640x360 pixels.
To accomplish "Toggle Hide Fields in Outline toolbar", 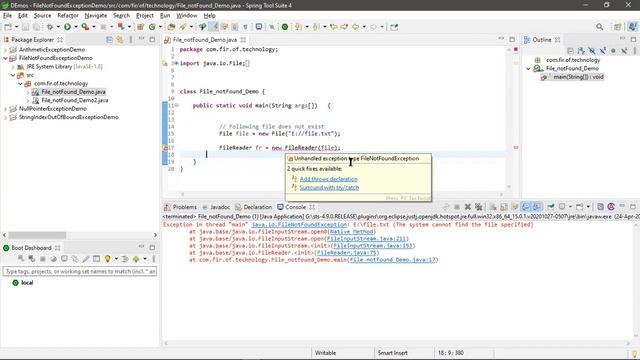I will click(592, 51).
